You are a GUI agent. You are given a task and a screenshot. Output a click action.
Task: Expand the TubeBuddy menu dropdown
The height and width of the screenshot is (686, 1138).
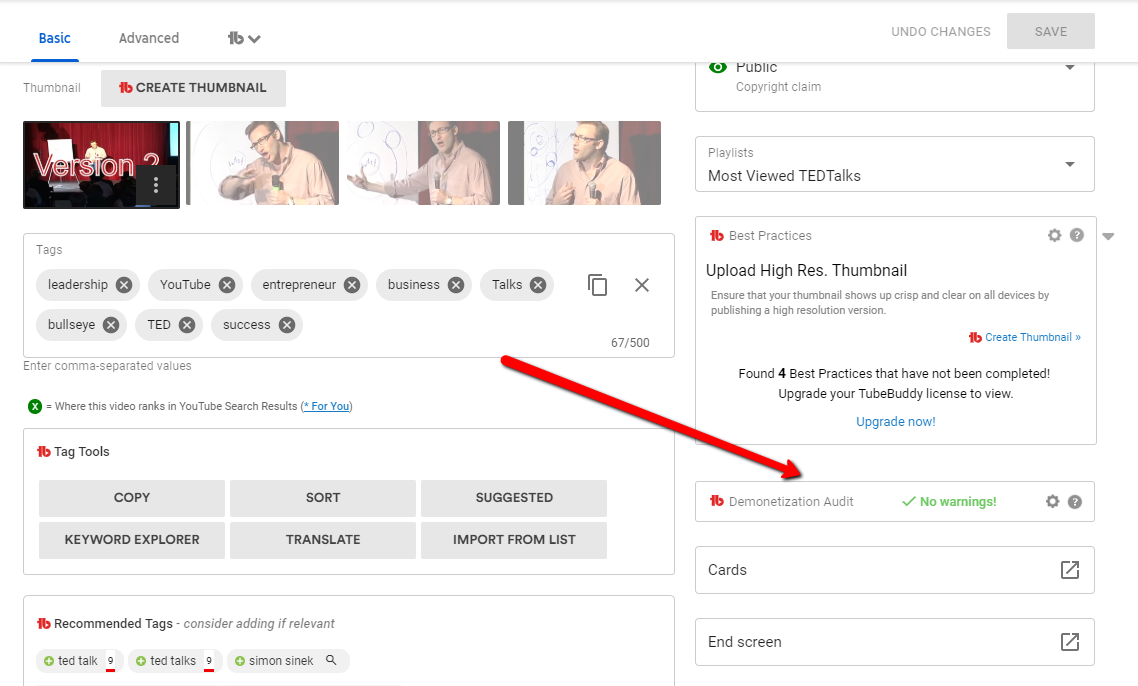click(244, 38)
